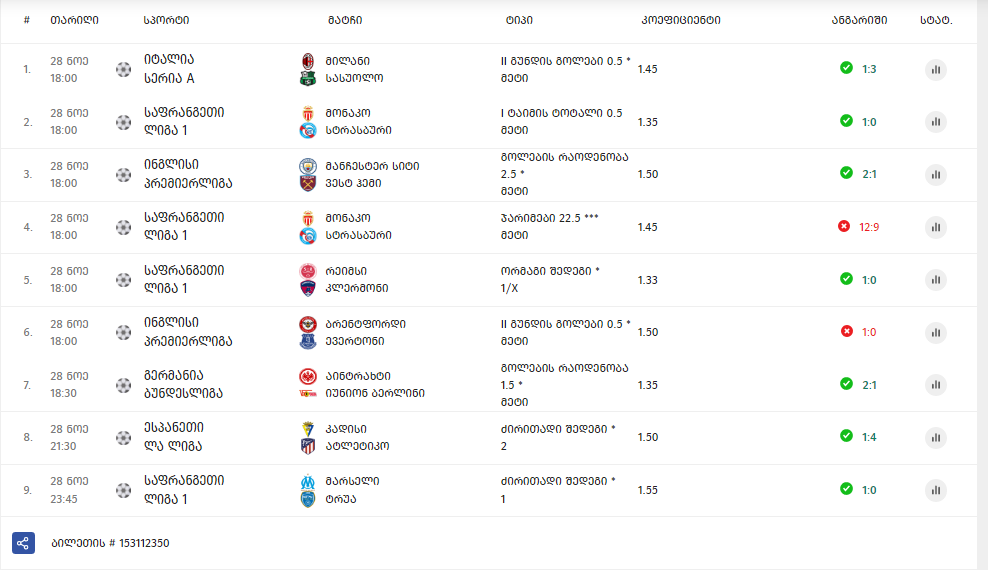Open statistics for Cadiz vs Atletico match
Screen dimensions: 988x570
(x=936, y=437)
